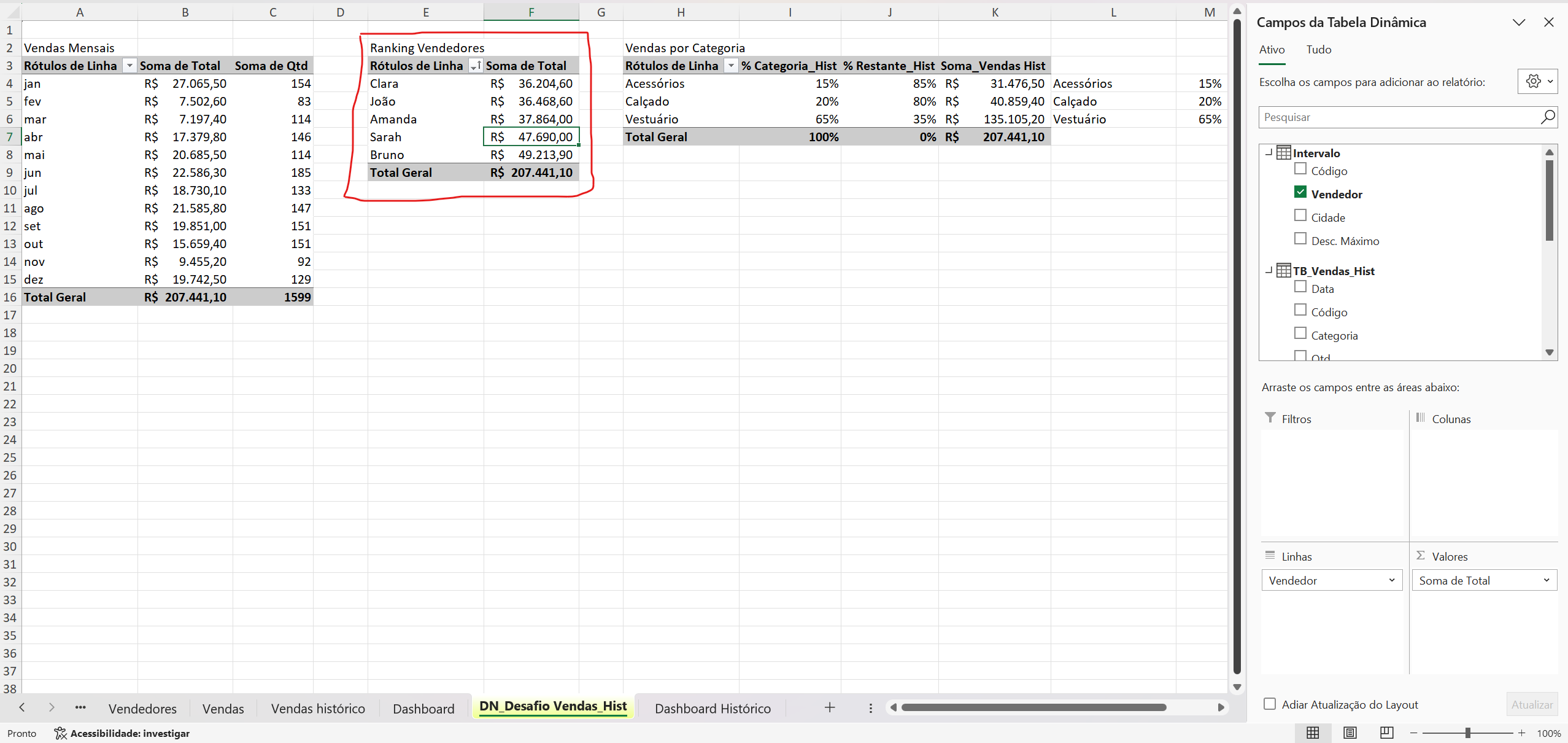This screenshot has width=1568, height=743.
Task: Click the Atualizar button
Action: [x=1531, y=704]
